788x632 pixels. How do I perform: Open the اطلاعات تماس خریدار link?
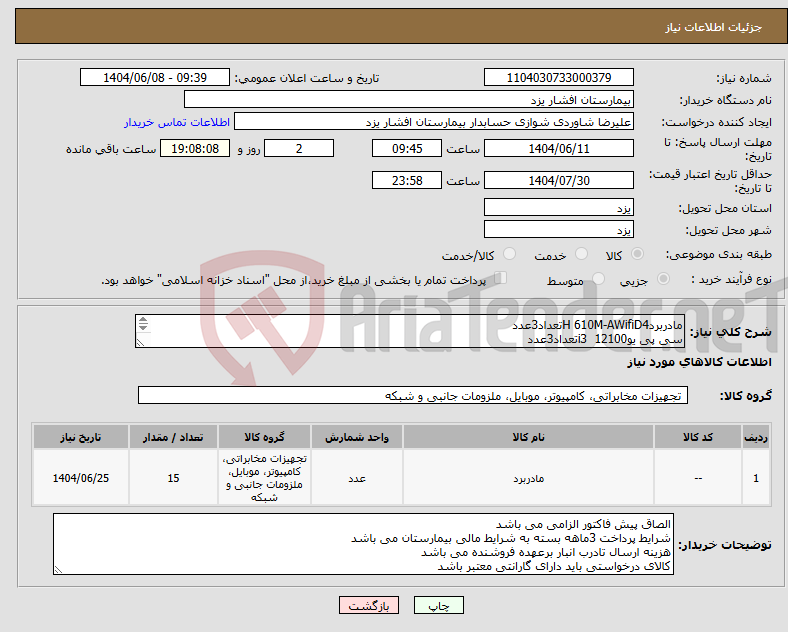click(177, 122)
